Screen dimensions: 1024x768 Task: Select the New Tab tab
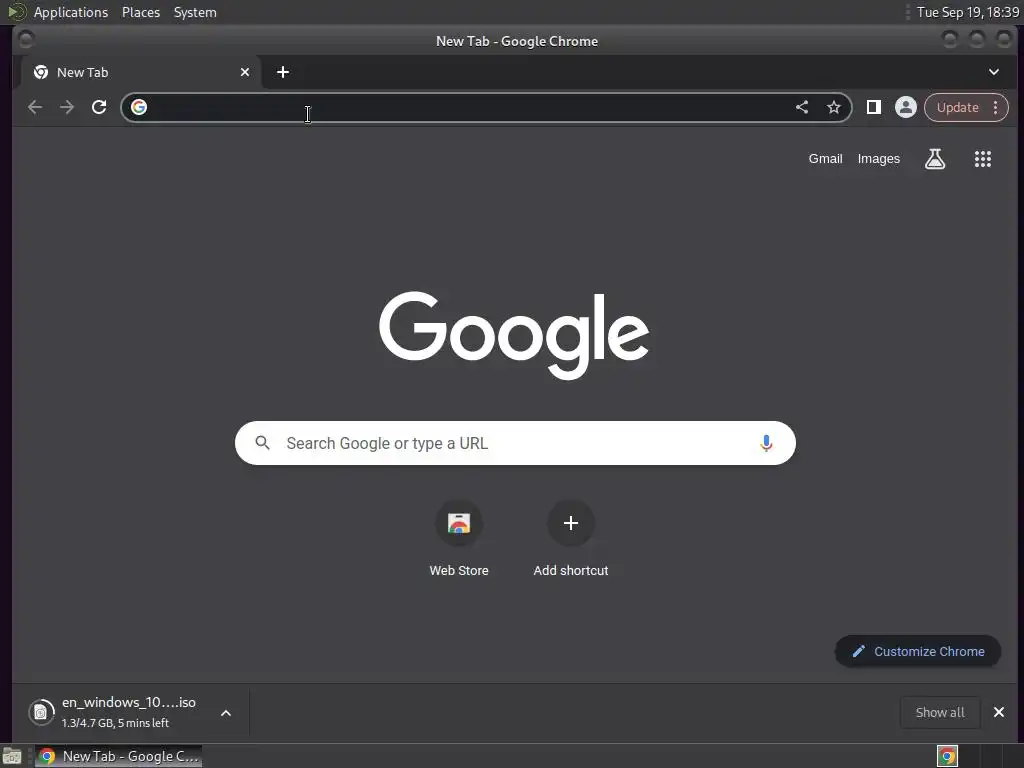click(x=140, y=72)
